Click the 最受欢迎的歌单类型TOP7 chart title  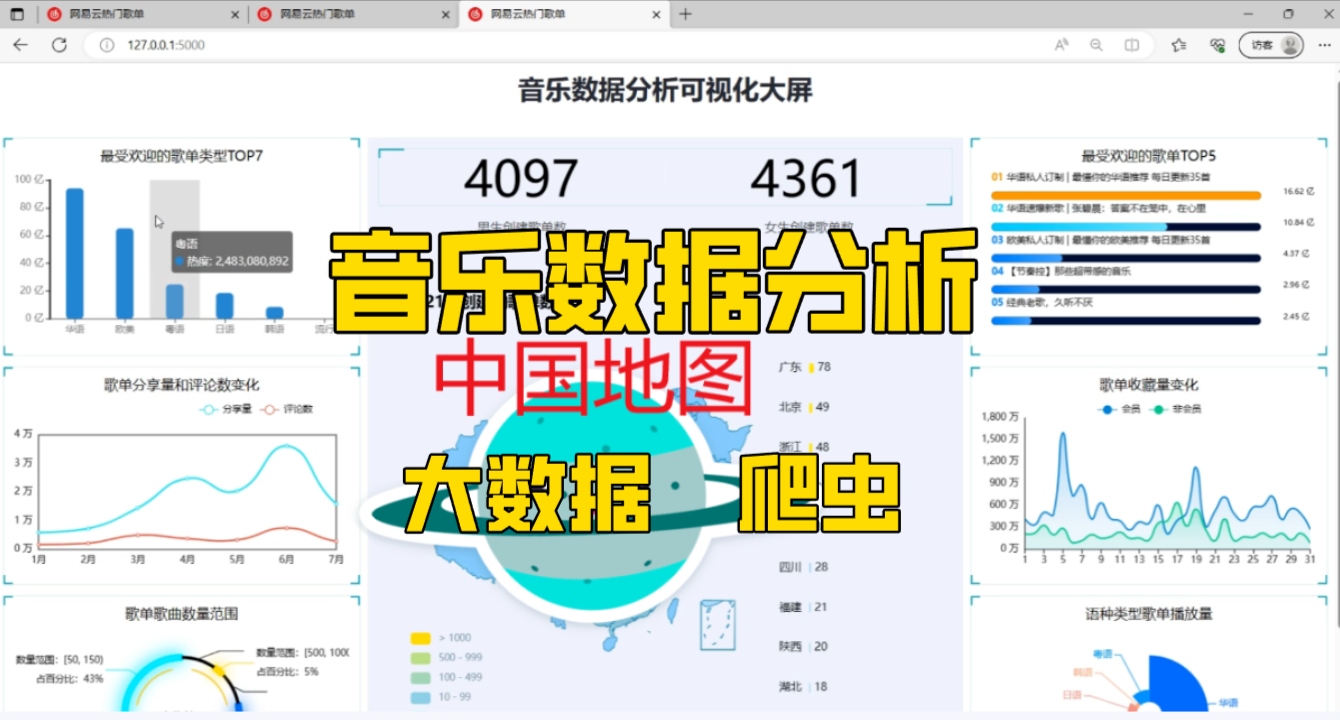pos(181,156)
